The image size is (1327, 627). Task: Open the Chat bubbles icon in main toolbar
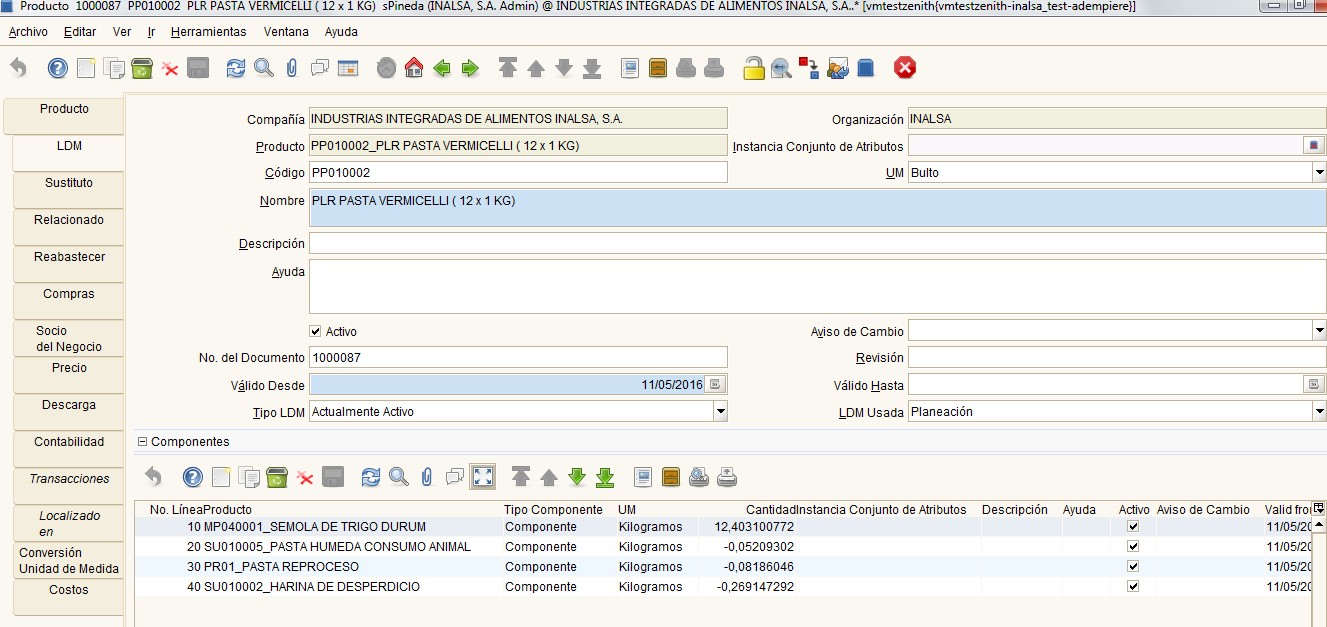pyautogui.click(x=319, y=68)
